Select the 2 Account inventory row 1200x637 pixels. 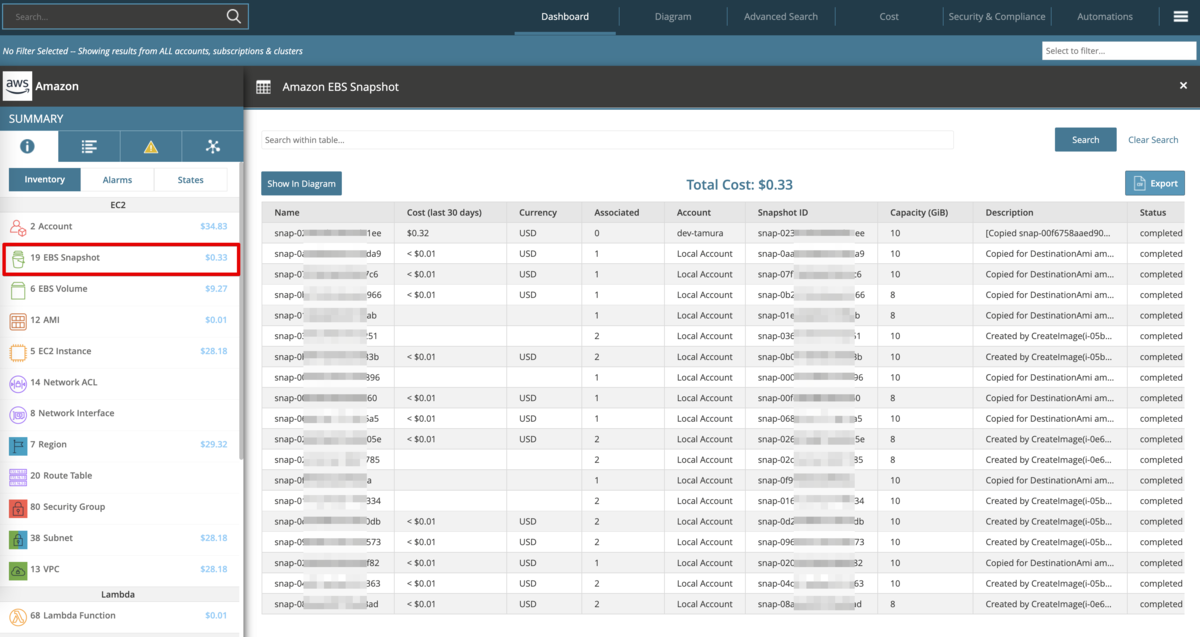coord(120,227)
